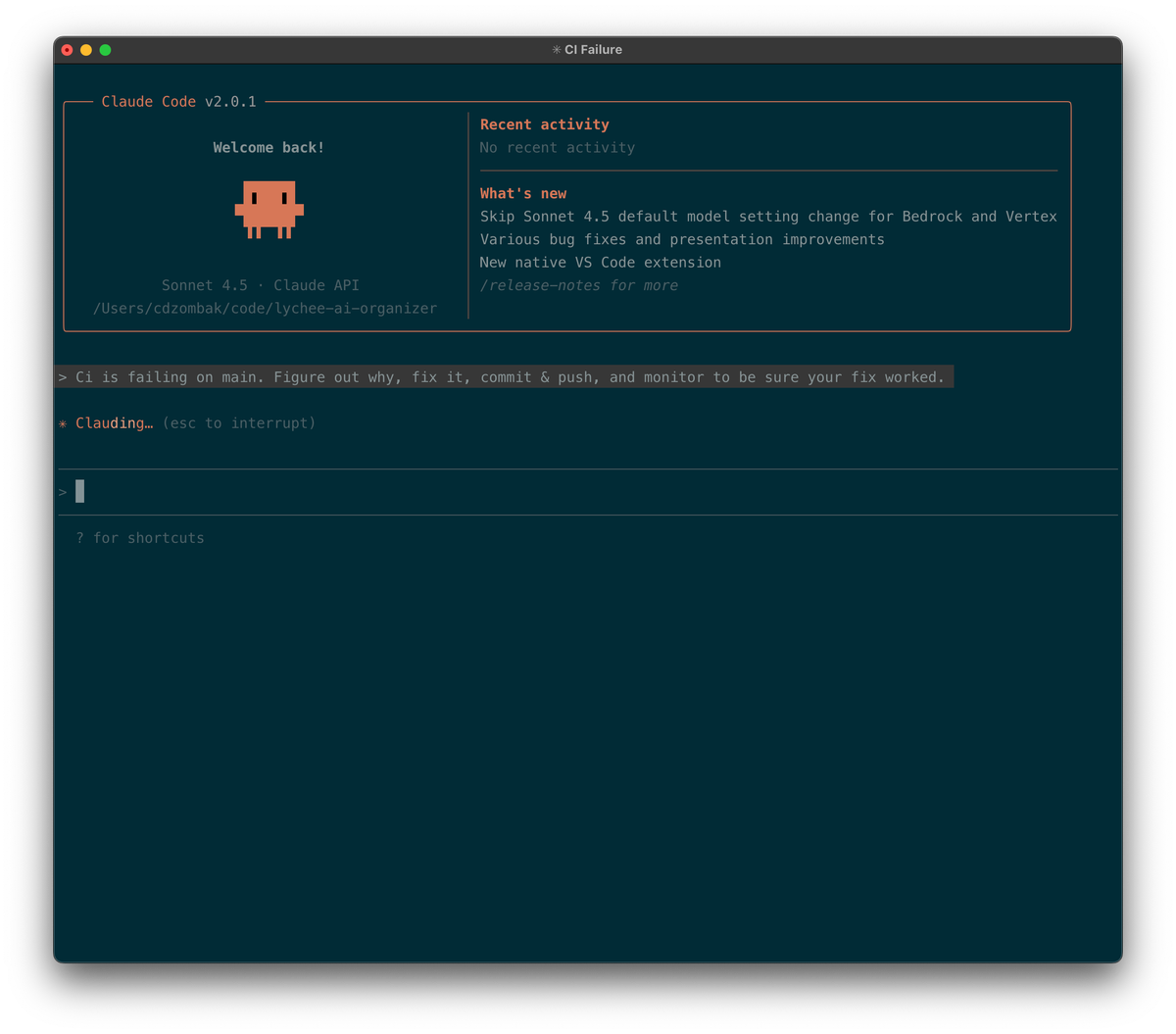This screenshot has height=1034, width=1176.
Task: Click the Claude Code pixel mascot icon
Action: (269, 209)
